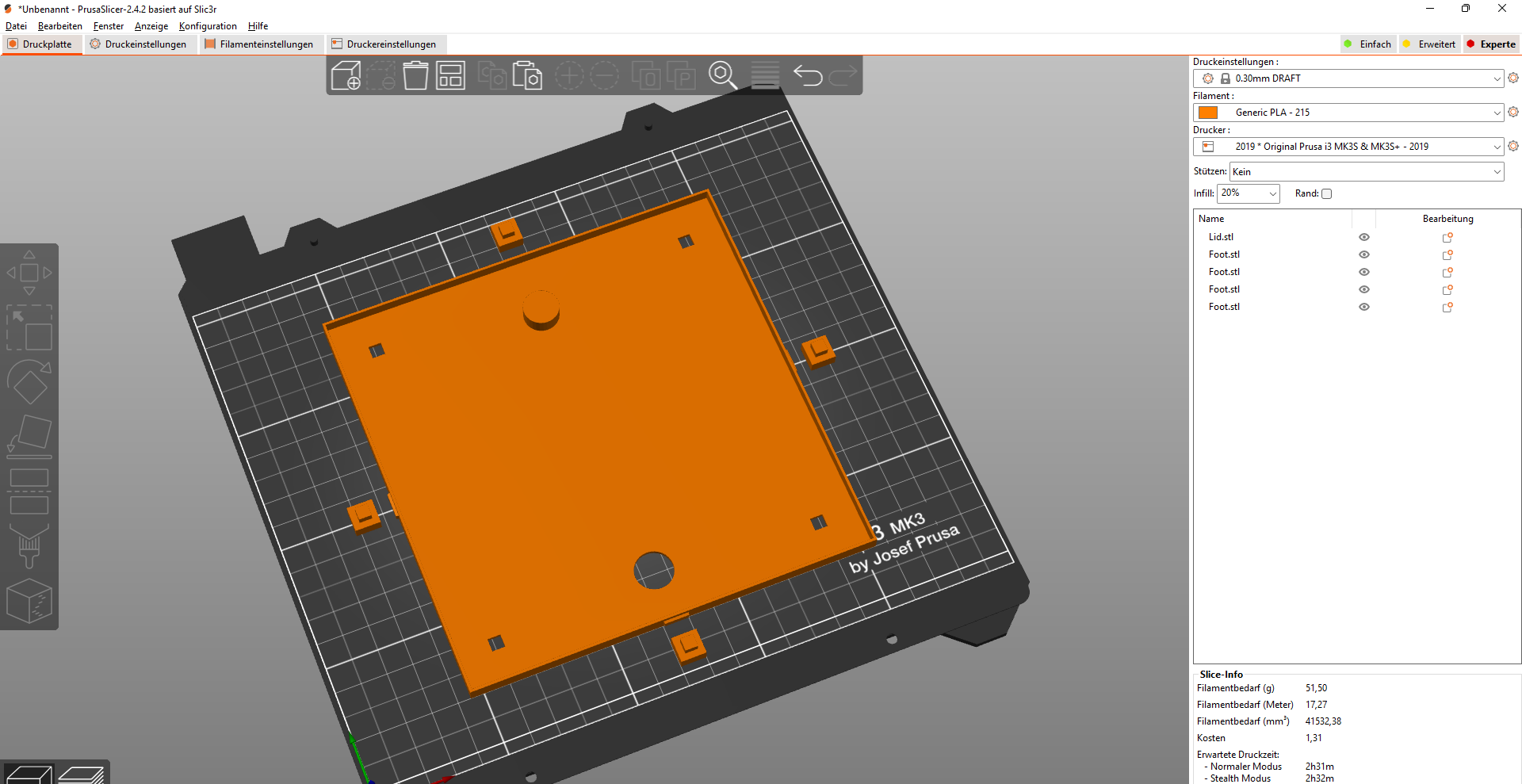Open the 0.30mm DRAFT print settings dropdown
The image size is (1522, 784).
(1348, 78)
